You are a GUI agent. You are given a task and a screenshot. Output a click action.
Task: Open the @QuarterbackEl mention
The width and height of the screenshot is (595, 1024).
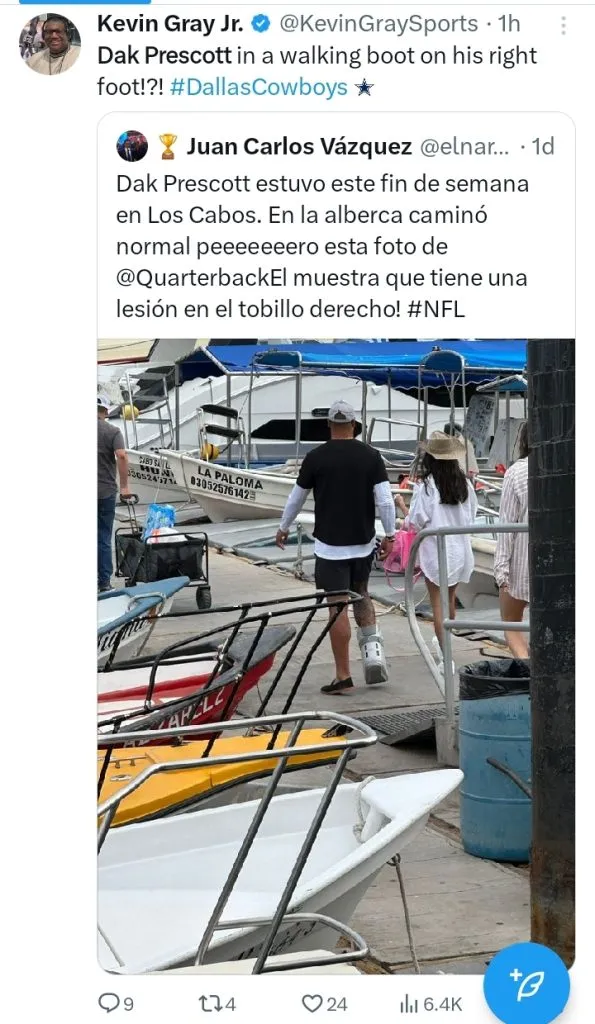point(201,278)
